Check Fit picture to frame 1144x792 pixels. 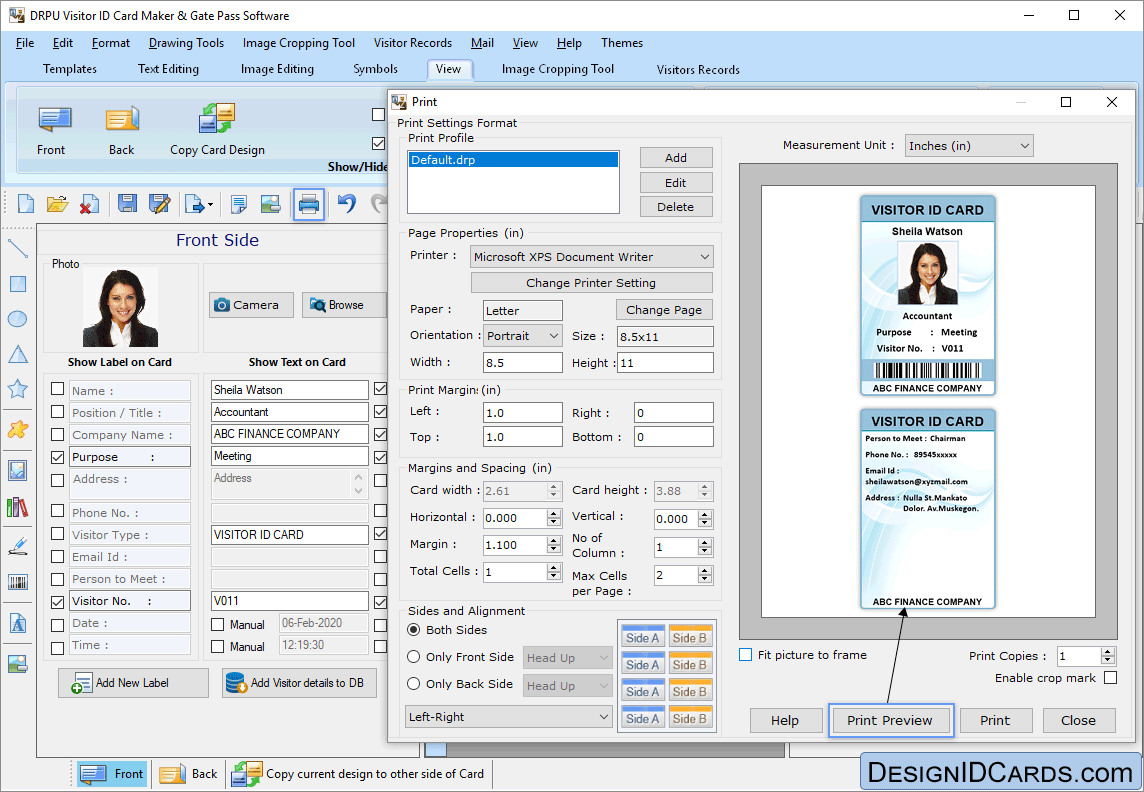[x=745, y=654]
